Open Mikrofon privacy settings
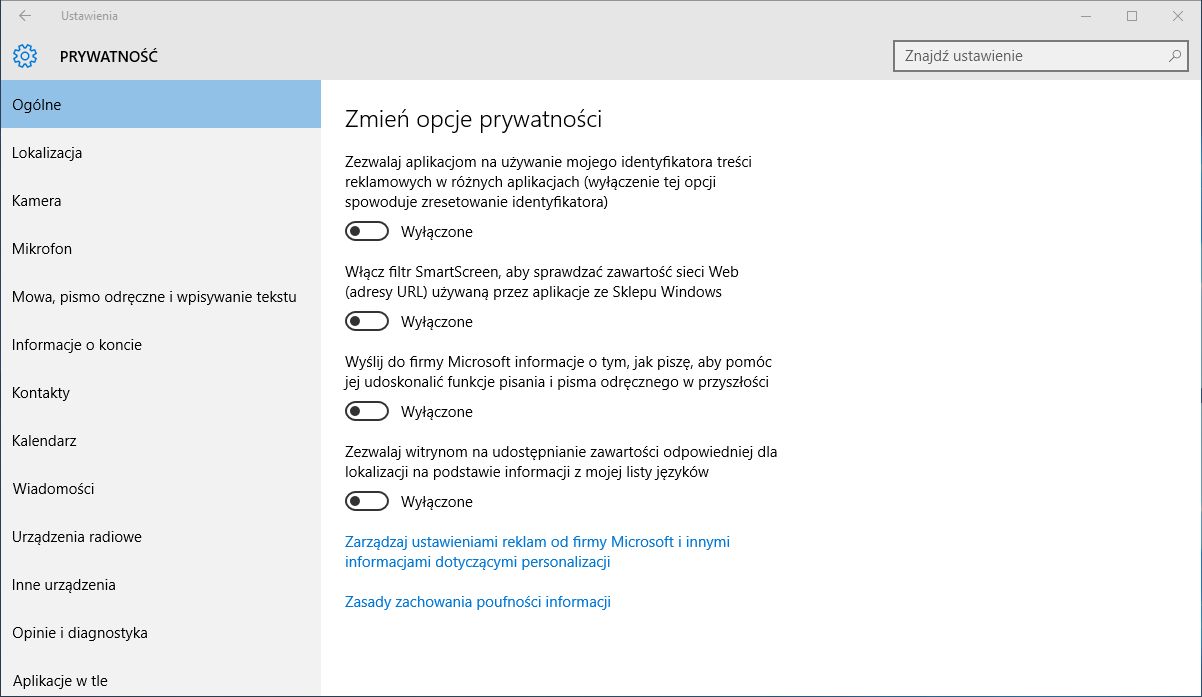The width and height of the screenshot is (1202, 697). click(42, 249)
